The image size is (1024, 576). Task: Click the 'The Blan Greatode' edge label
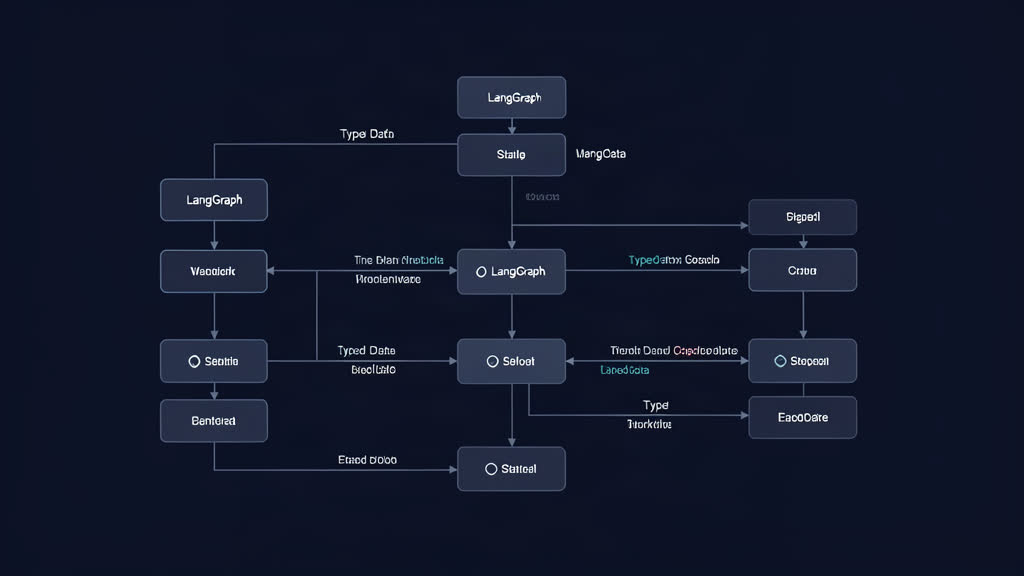tap(398, 260)
